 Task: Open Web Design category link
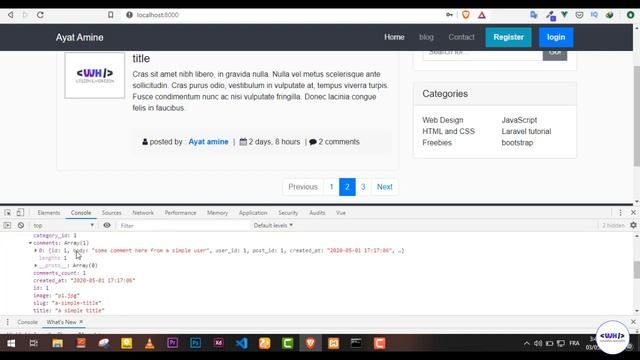442,120
